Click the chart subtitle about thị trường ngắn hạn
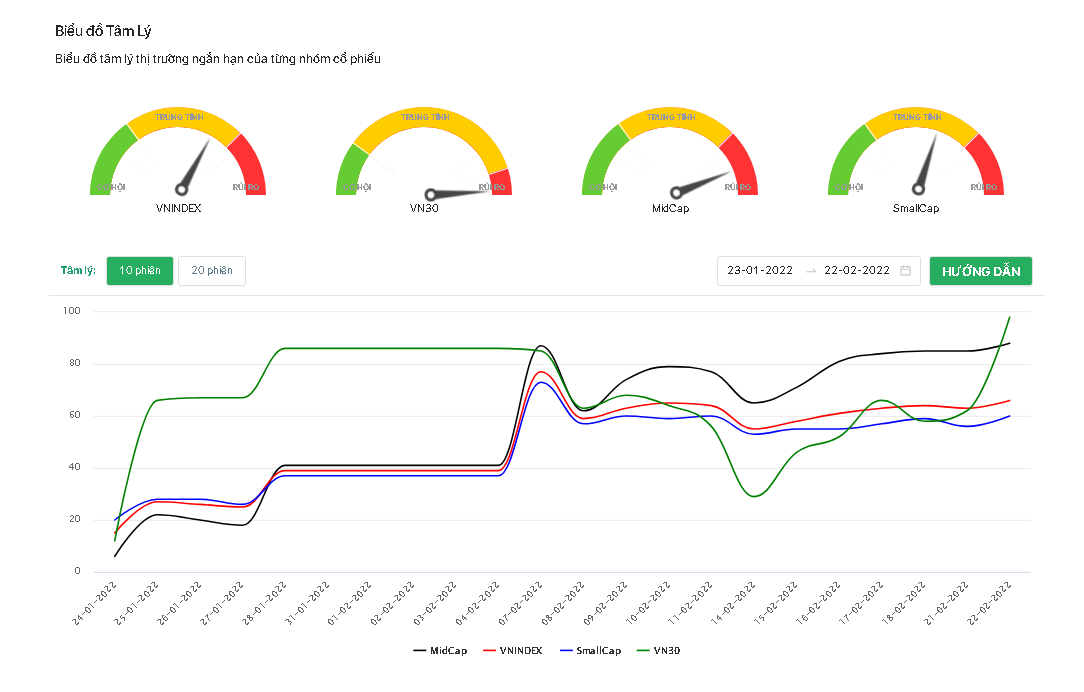This screenshot has width=1084, height=692. pyautogui.click(x=218, y=59)
